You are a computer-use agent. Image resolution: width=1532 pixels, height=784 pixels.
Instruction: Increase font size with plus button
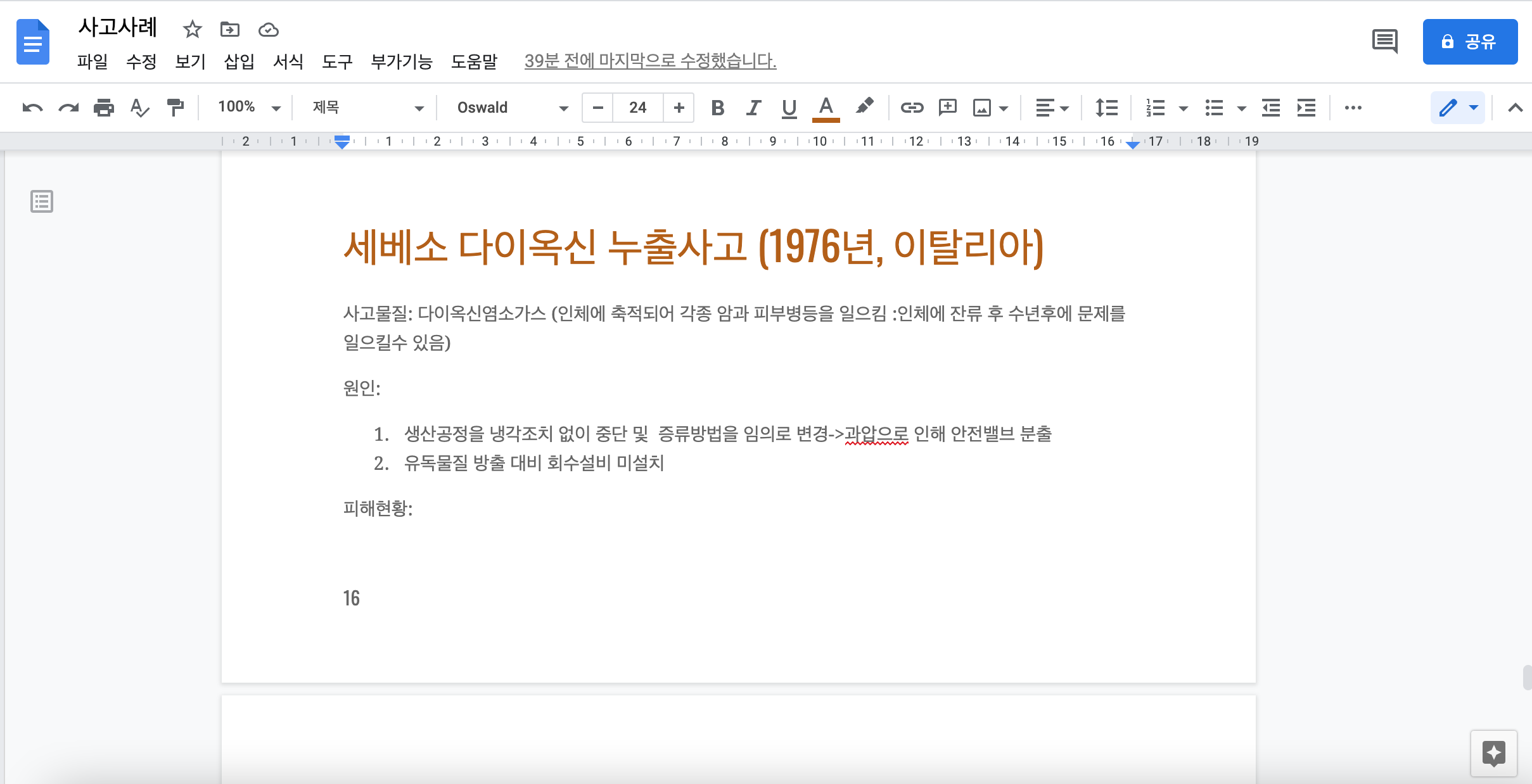(x=679, y=108)
